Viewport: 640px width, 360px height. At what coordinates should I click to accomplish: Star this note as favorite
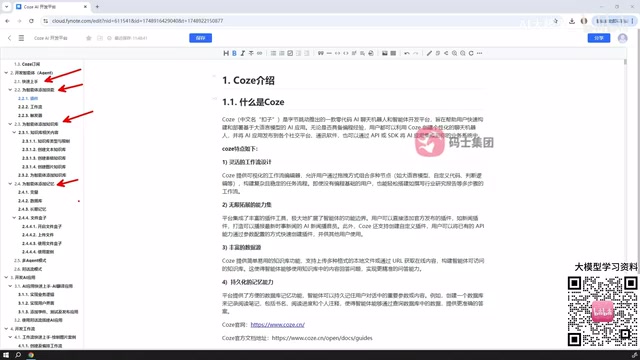point(89,38)
